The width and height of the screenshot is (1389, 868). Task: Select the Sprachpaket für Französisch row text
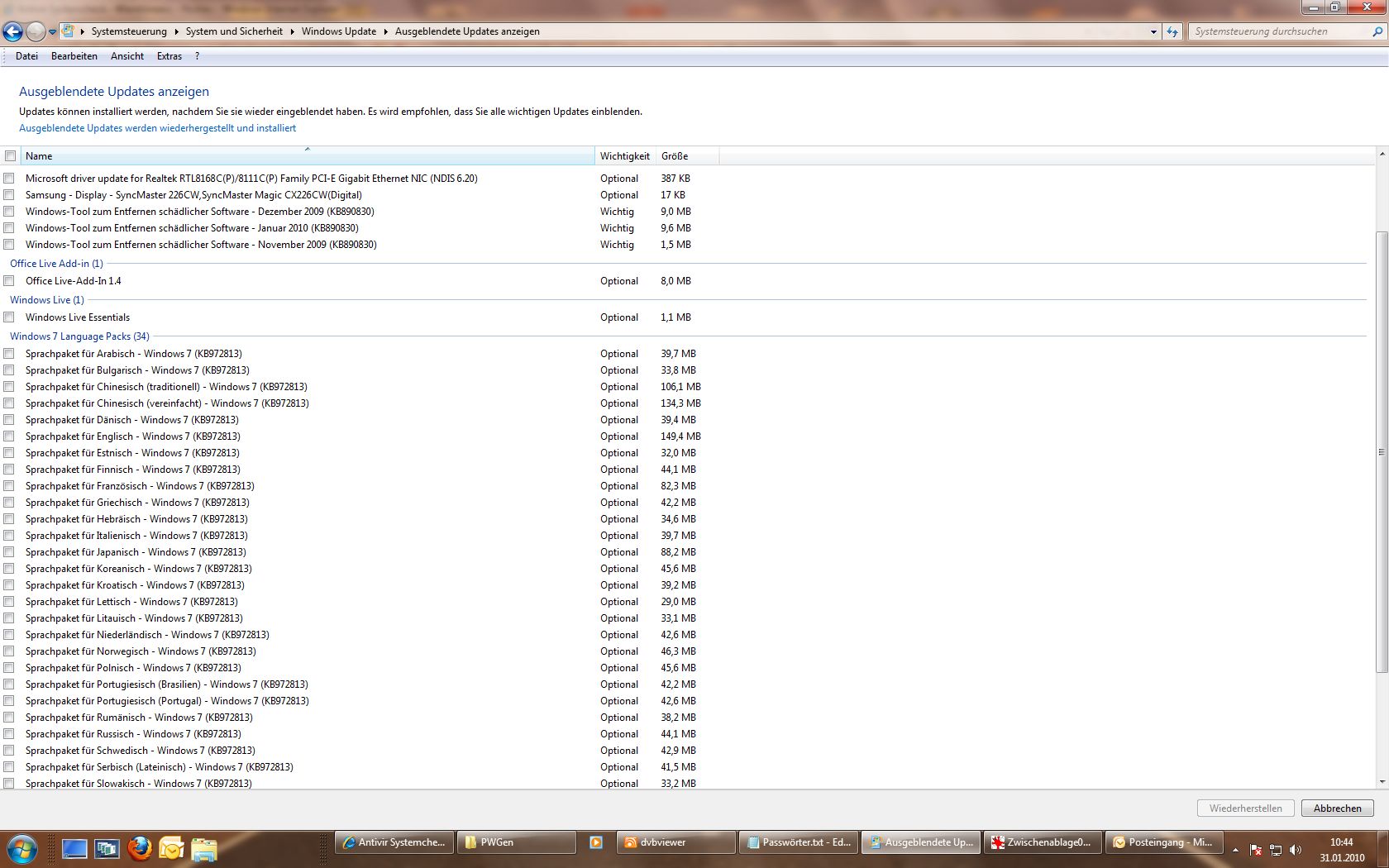tap(140, 486)
